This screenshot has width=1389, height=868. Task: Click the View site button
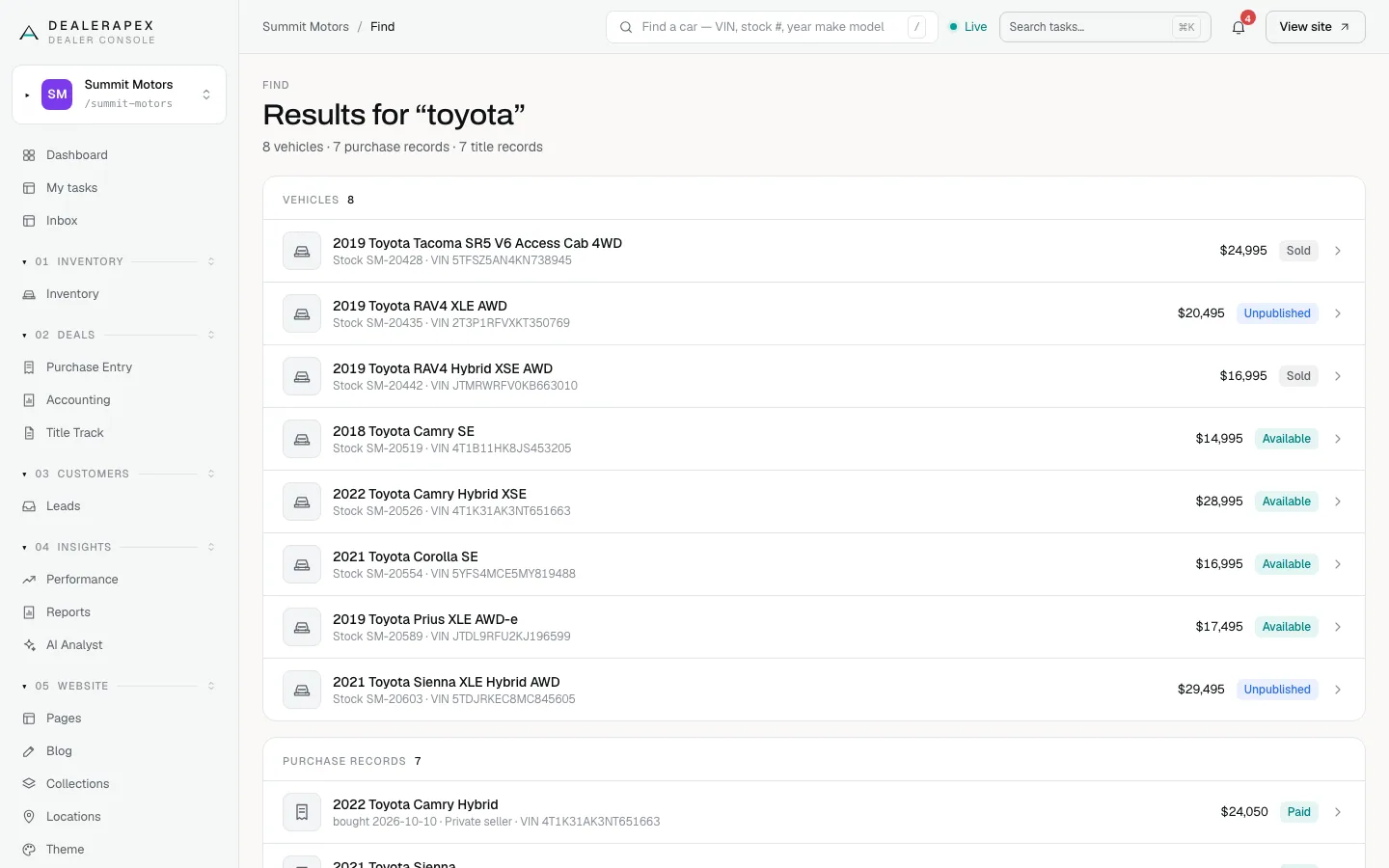point(1315,27)
